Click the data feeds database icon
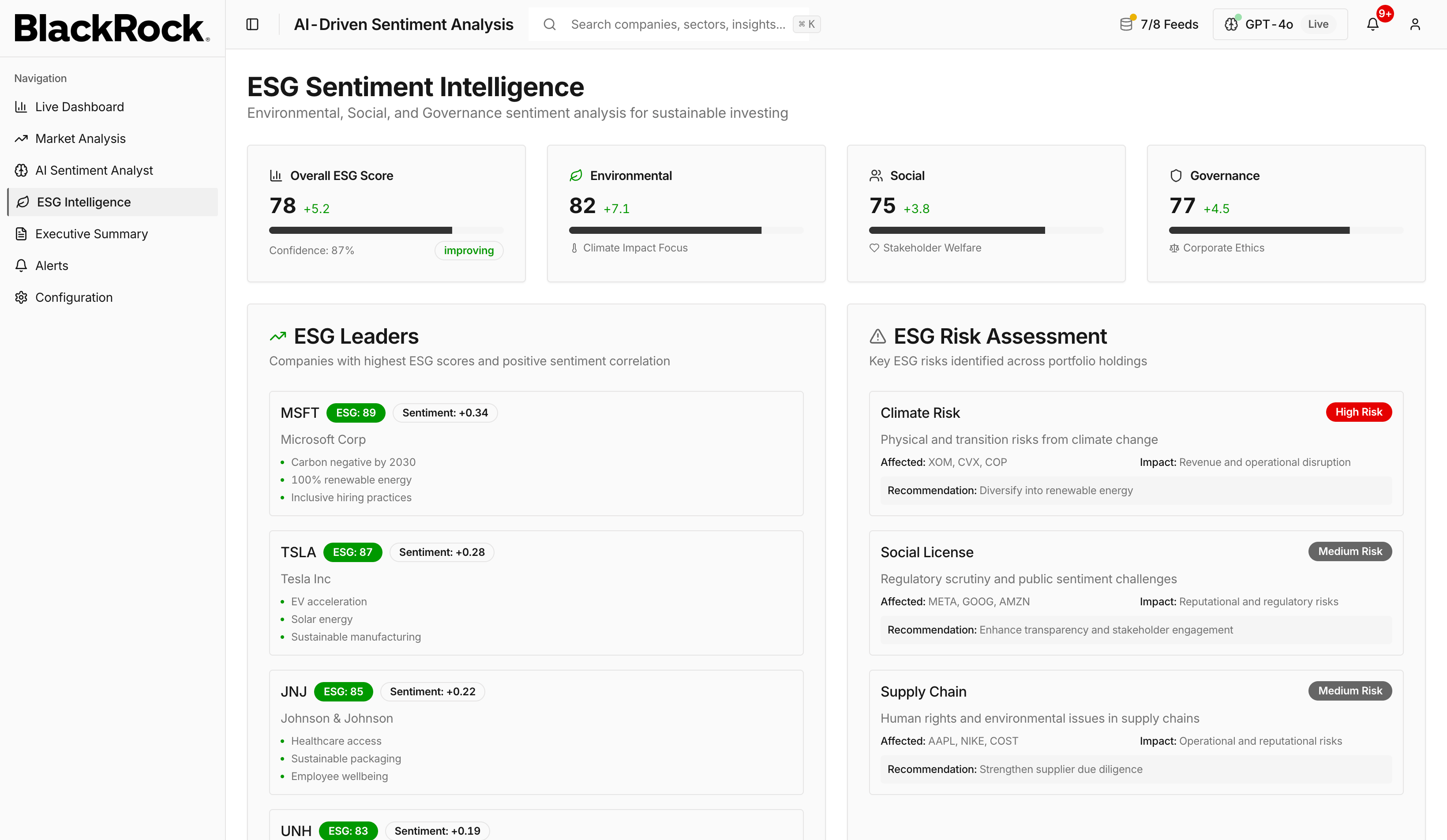The width and height of the screenshot is (1447, 840). 1126,24
